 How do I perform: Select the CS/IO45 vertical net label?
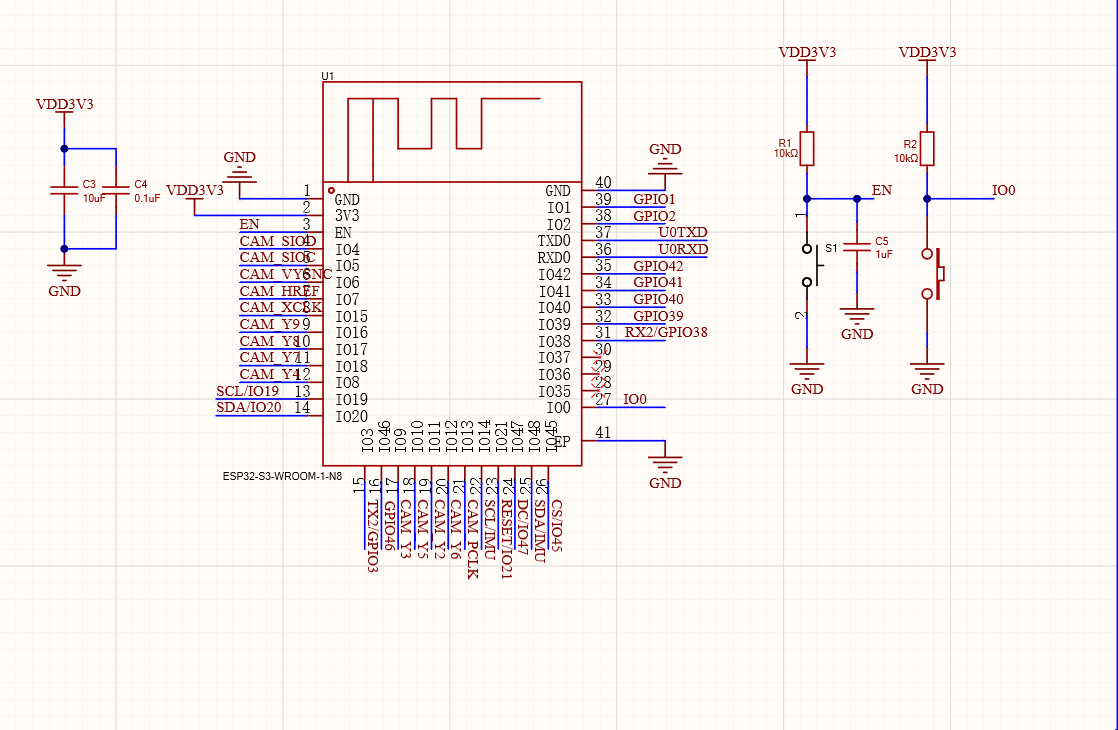coord(556,526)
